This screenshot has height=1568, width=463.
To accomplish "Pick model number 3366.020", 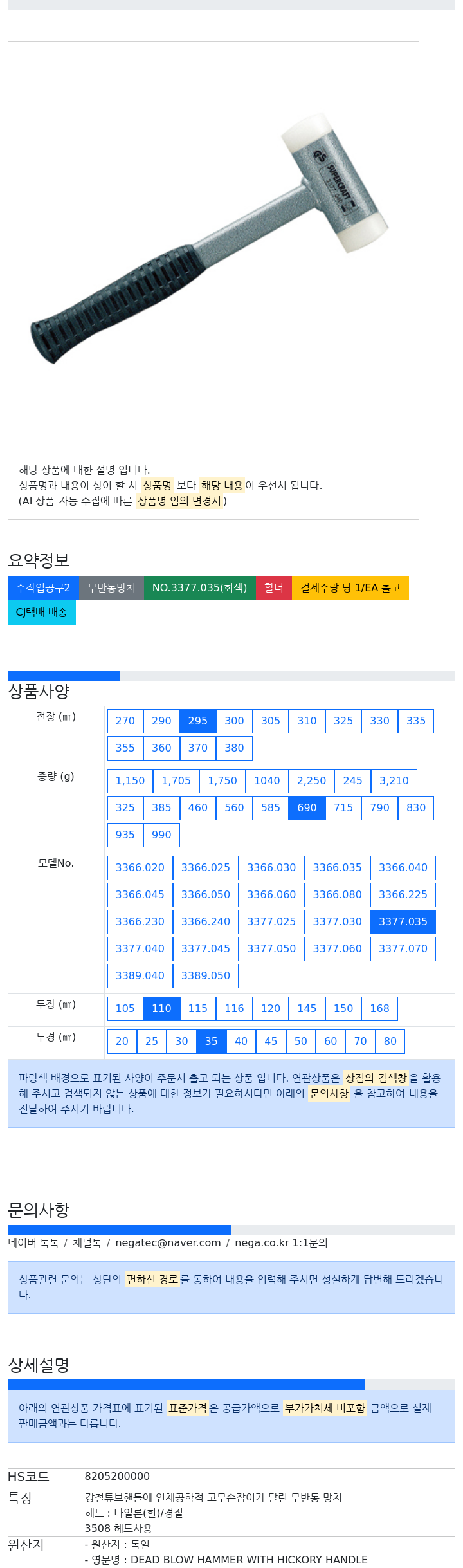I will point(140,868).
